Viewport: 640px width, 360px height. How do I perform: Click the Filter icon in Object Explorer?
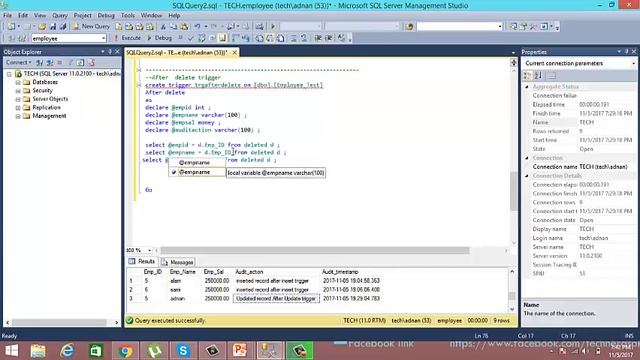[x=70, y=62]
